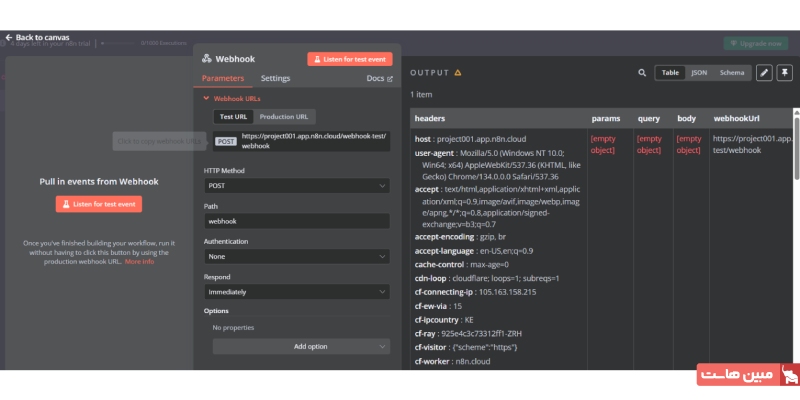800x400 pixels.
Task: Click the Path input field
Action: [x=297, y=221]
